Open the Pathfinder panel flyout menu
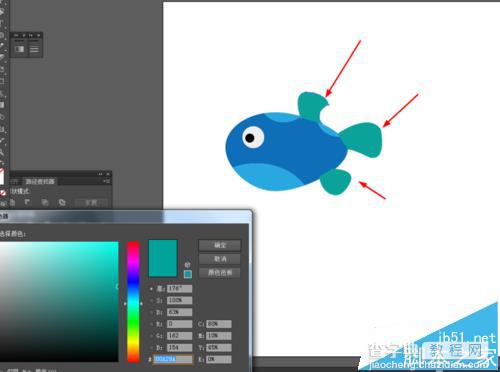This screenshot has height=372, width=500. pos(107,181)
